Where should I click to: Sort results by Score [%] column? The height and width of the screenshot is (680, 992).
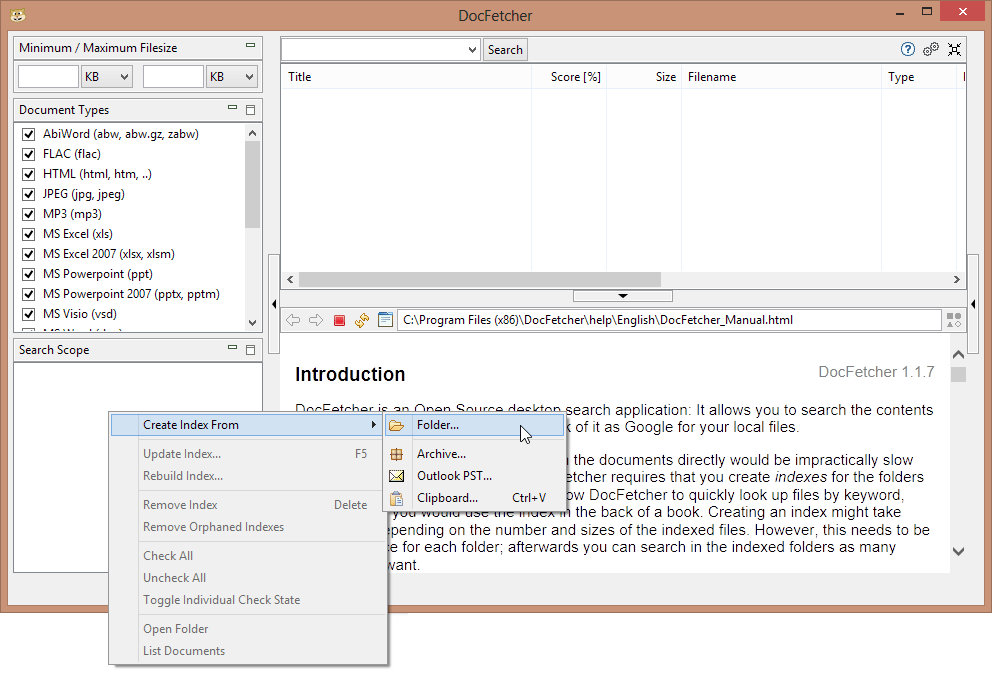[x=569, y=77]
